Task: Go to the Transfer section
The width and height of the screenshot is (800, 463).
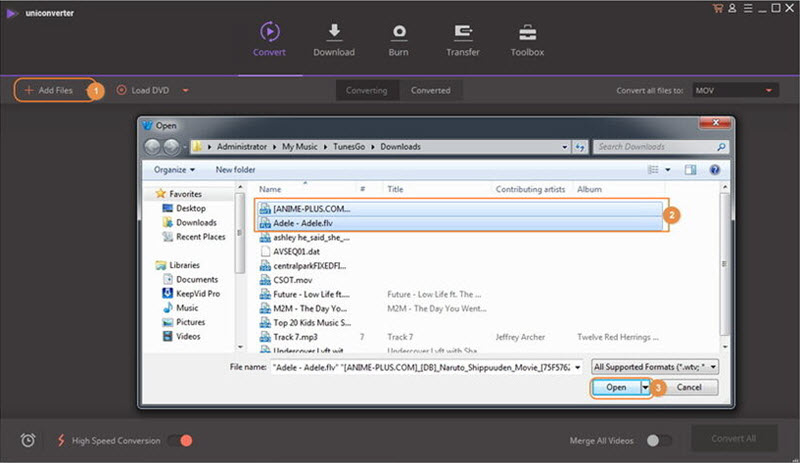Action: (x=463, y=39)
